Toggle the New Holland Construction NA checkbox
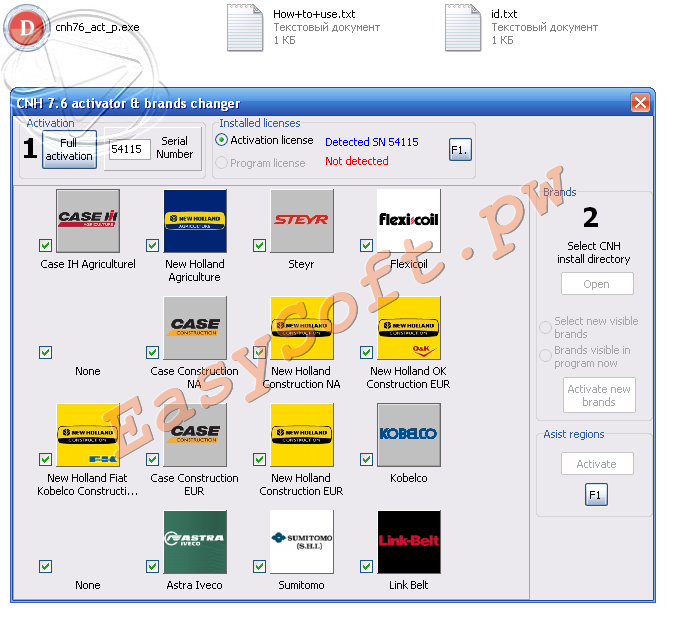 [x=259, y=352]
